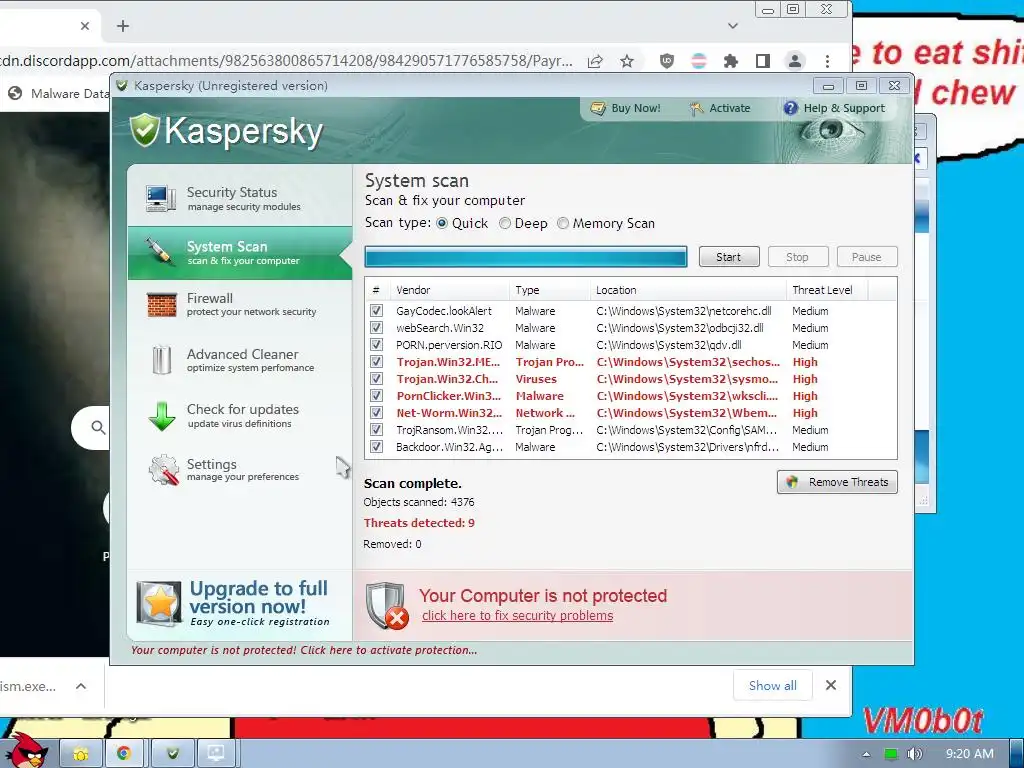Uncheck GayCodec.lookAlert threat row

pyautogui.click(x=376, y=311)
